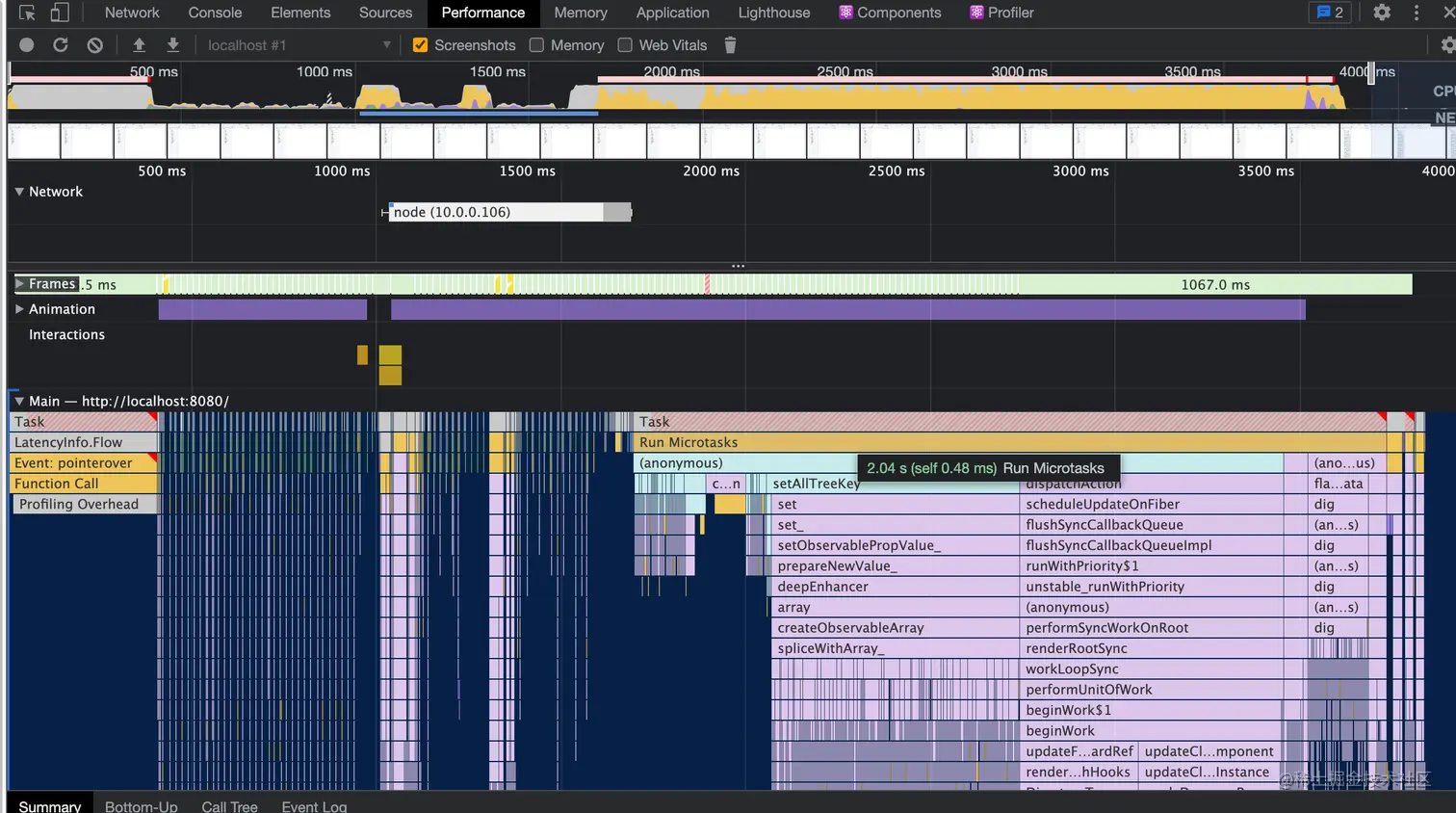Select the LatencyInfo.Flow entry

click(x=84, y=442)
